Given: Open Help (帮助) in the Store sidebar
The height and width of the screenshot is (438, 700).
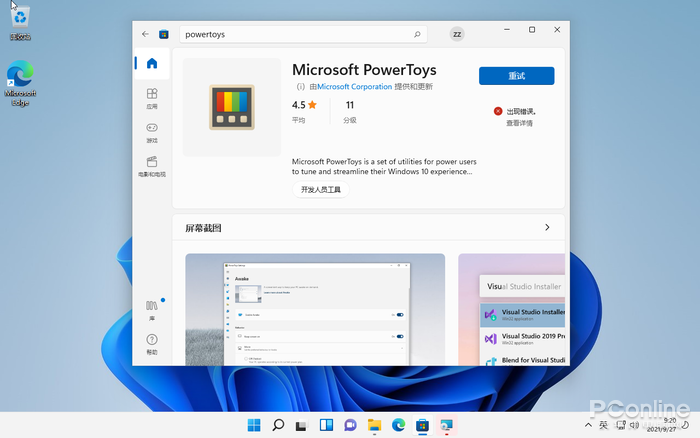Looking at the screenshot, I should [152, 344].
